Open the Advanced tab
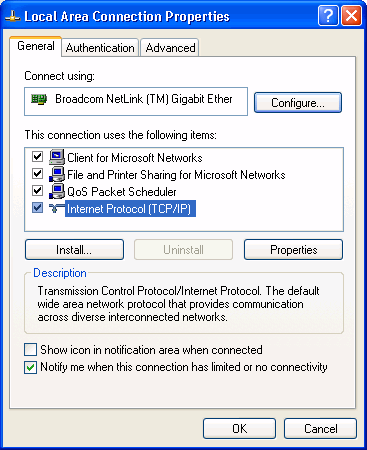This screenshot has width=367, height=450. click(170, 48)
